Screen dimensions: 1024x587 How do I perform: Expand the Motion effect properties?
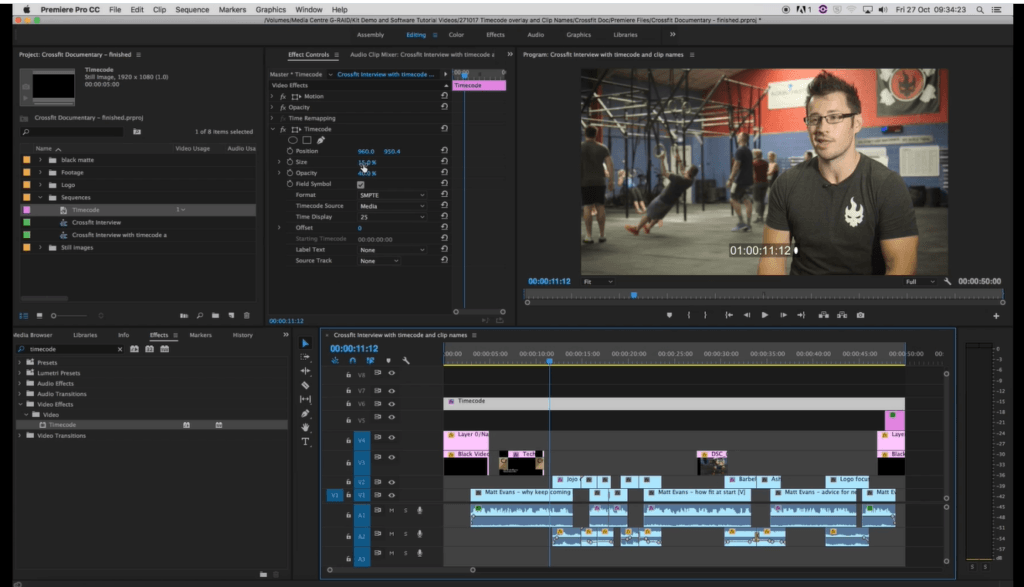[x=272, y=96]
